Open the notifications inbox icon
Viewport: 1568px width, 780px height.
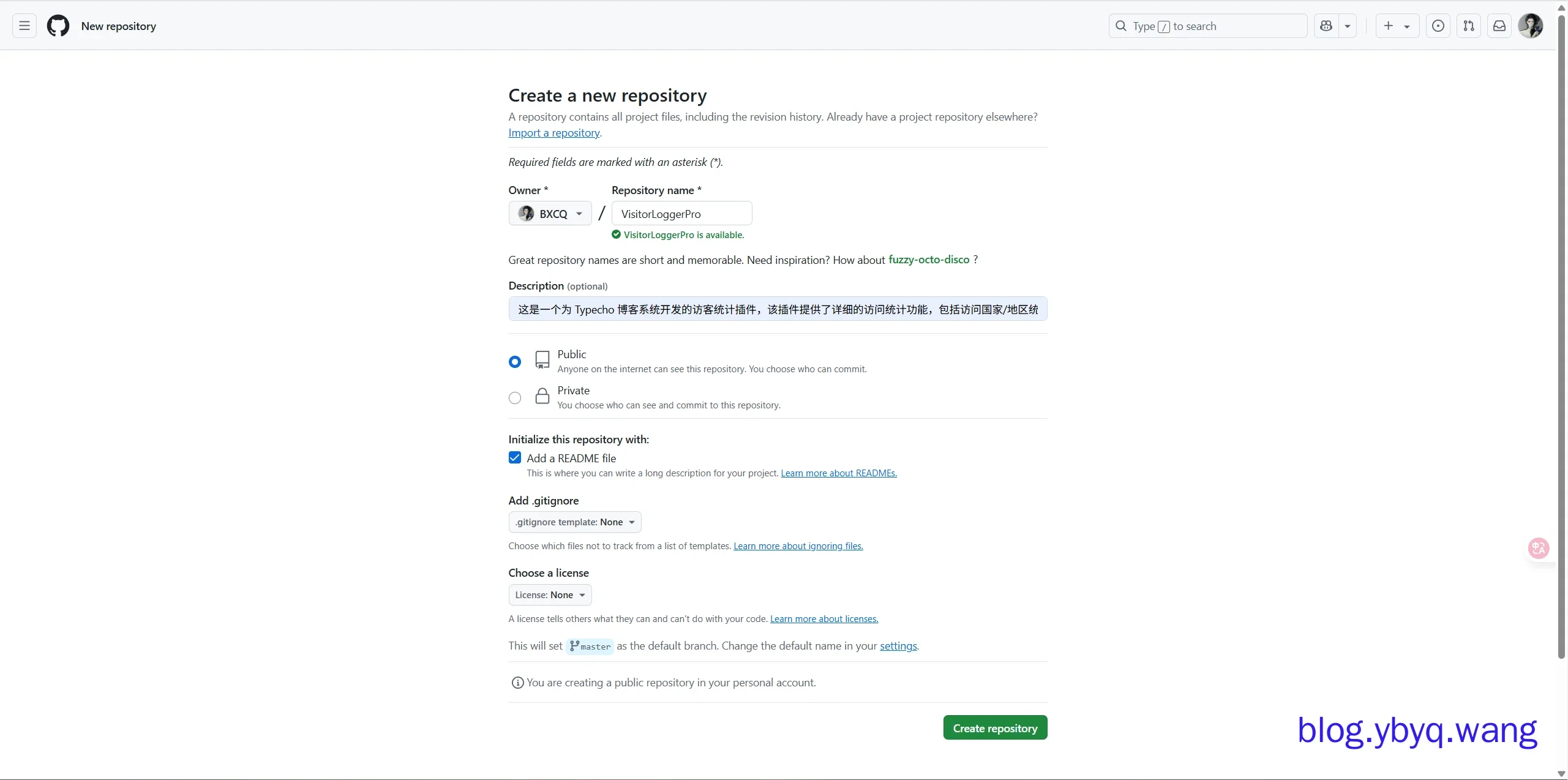point(1499,26)
